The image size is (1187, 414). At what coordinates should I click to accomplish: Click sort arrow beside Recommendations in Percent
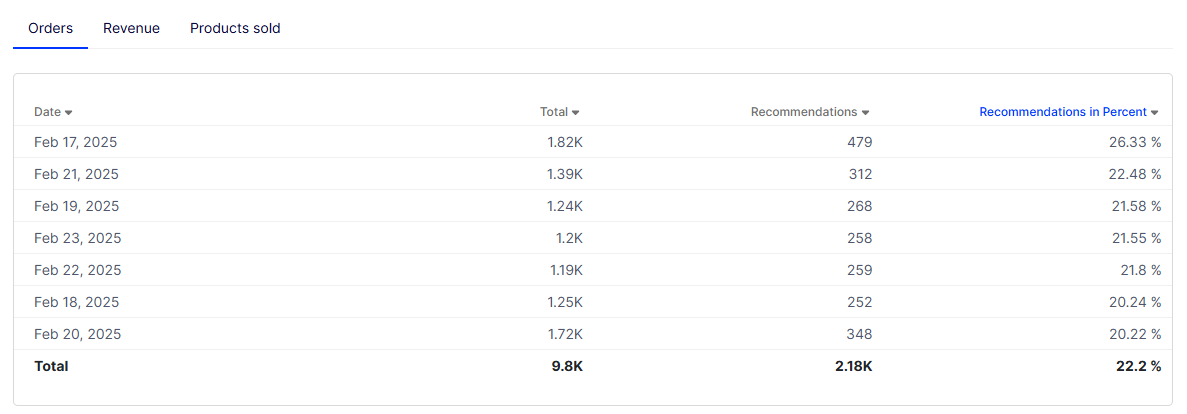1154,113
